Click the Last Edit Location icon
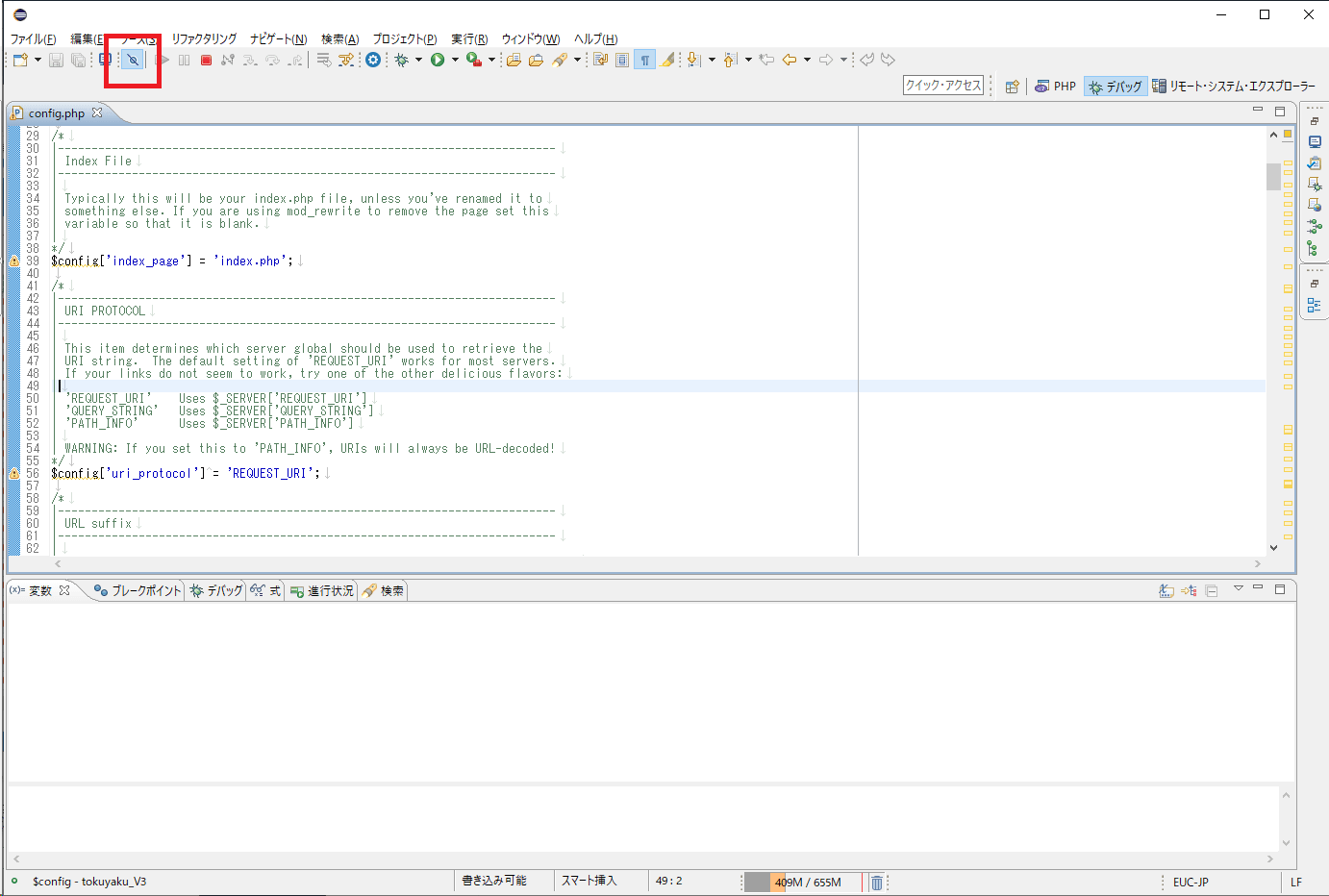Viewport: 1329px width, 896px height. (x=766, y=60)
